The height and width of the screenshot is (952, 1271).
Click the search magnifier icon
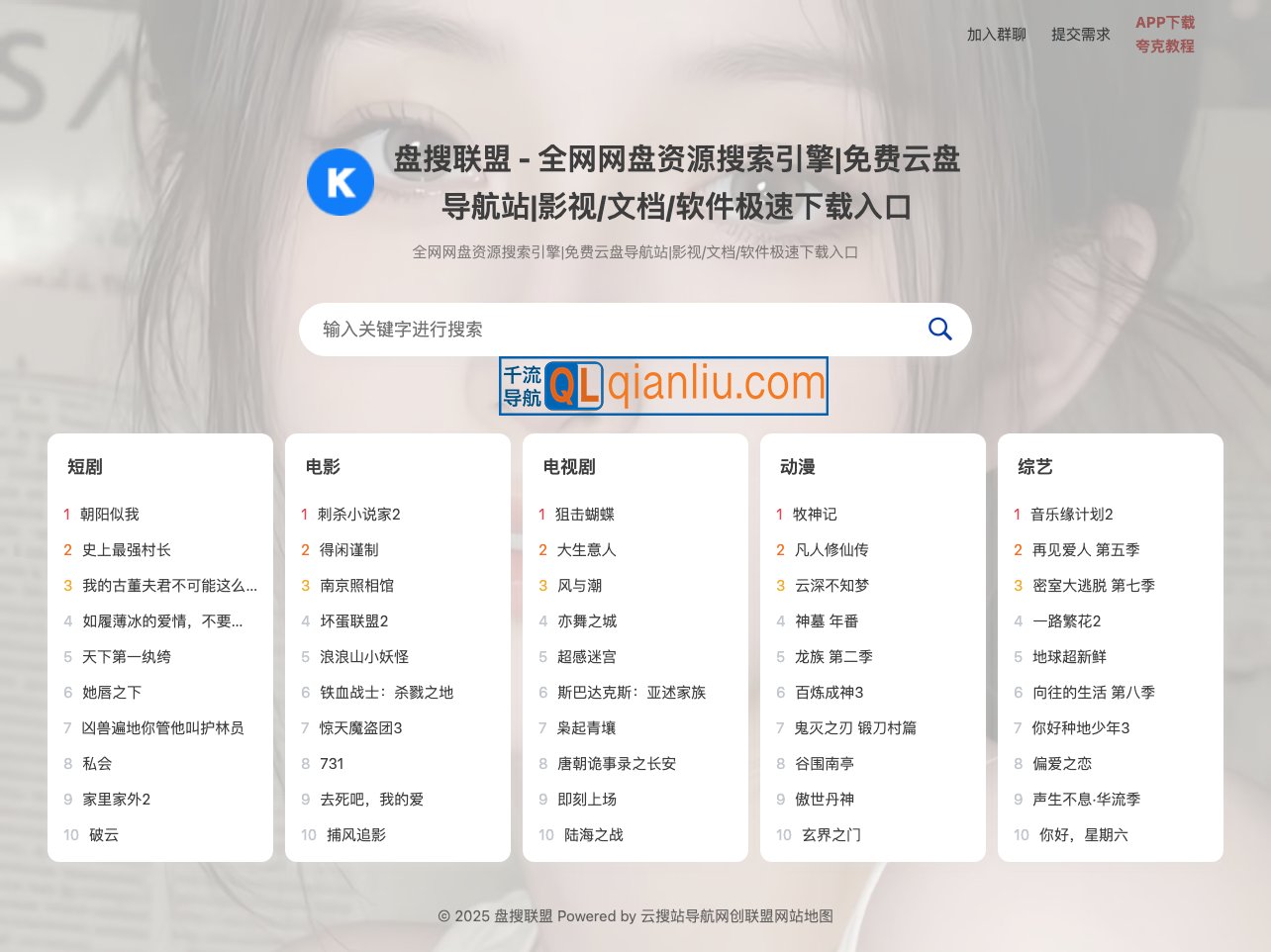(x=938, y=329)
